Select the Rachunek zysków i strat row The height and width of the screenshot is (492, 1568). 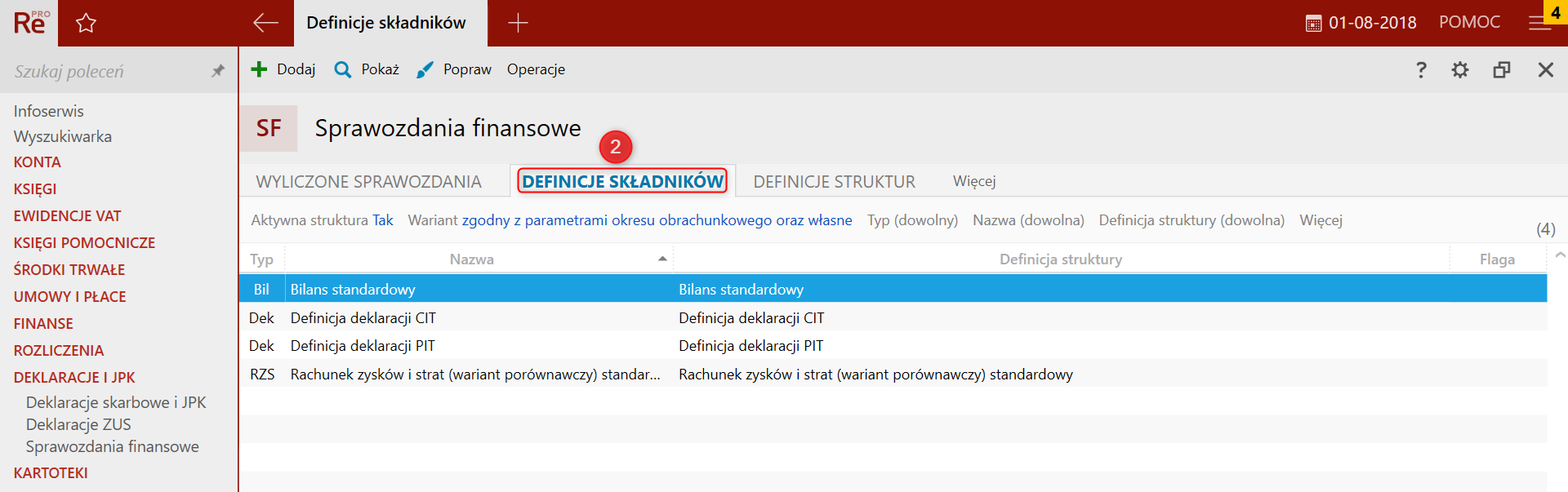(x=893, y=374)
